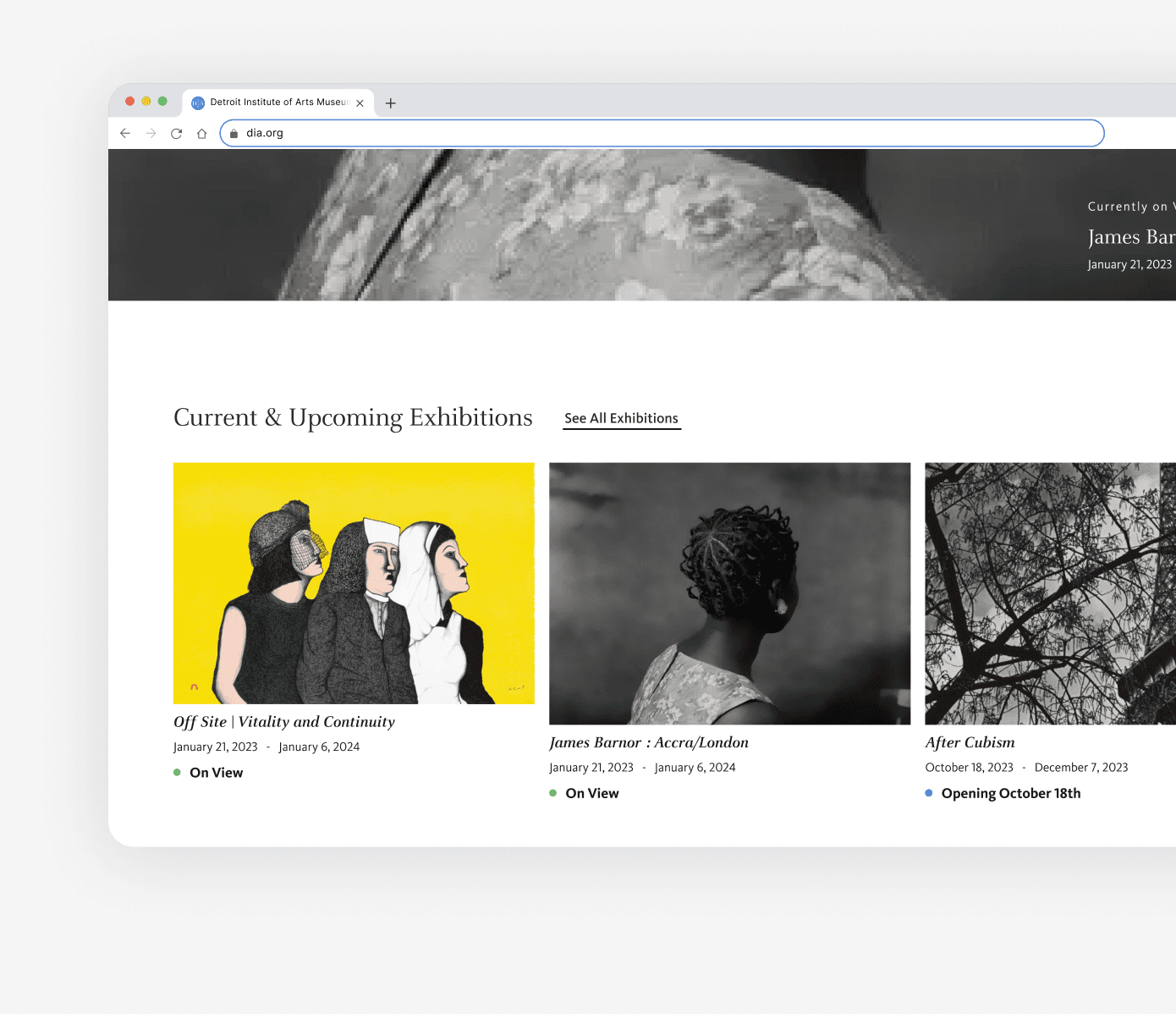Reload the page with the refresh icon

click(x=176, y=133)
